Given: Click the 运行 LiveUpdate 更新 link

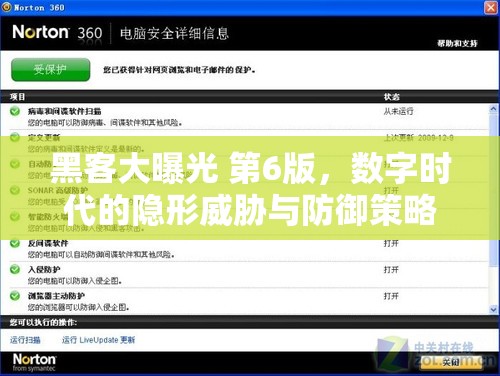Looking at the screenshot, I should point(98,340).
